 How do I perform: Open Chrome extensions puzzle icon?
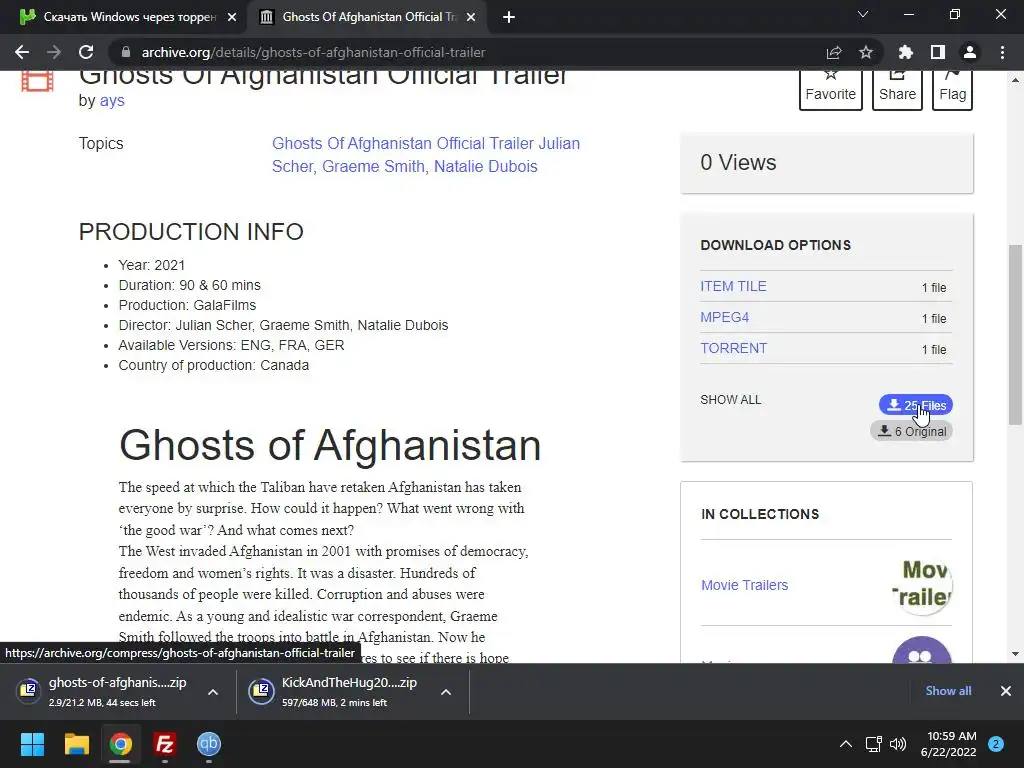(906, 52)
